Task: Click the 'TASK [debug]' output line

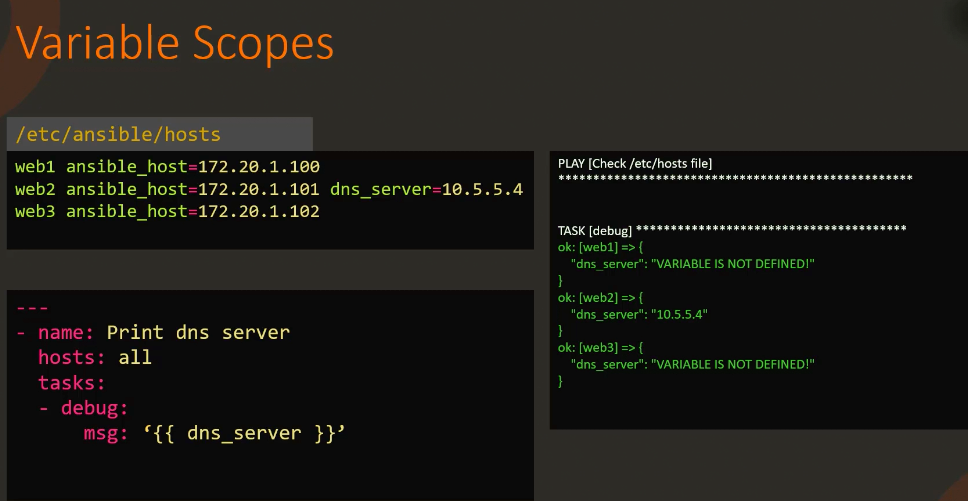Action: click(732, 231)
